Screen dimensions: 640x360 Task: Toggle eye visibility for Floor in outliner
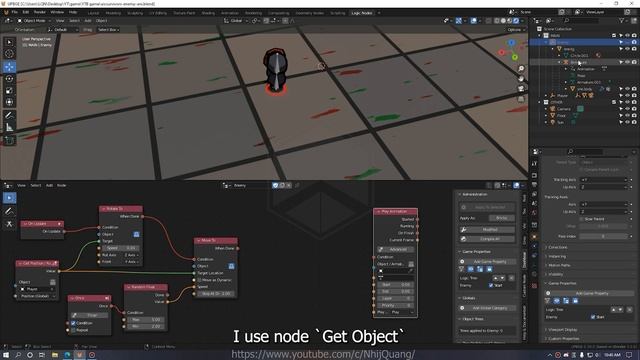pos(627,116)
